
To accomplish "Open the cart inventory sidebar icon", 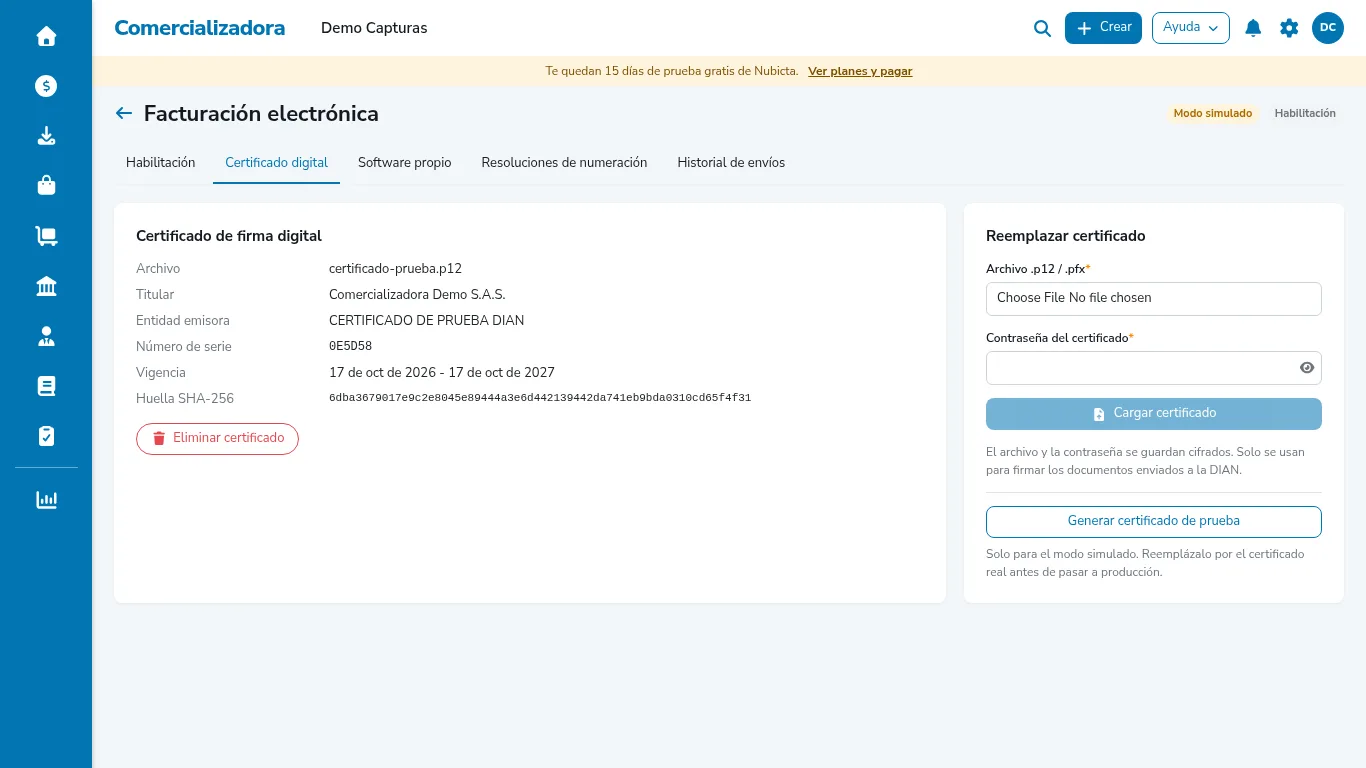I will pyautogui.click(x=46, y=236).
